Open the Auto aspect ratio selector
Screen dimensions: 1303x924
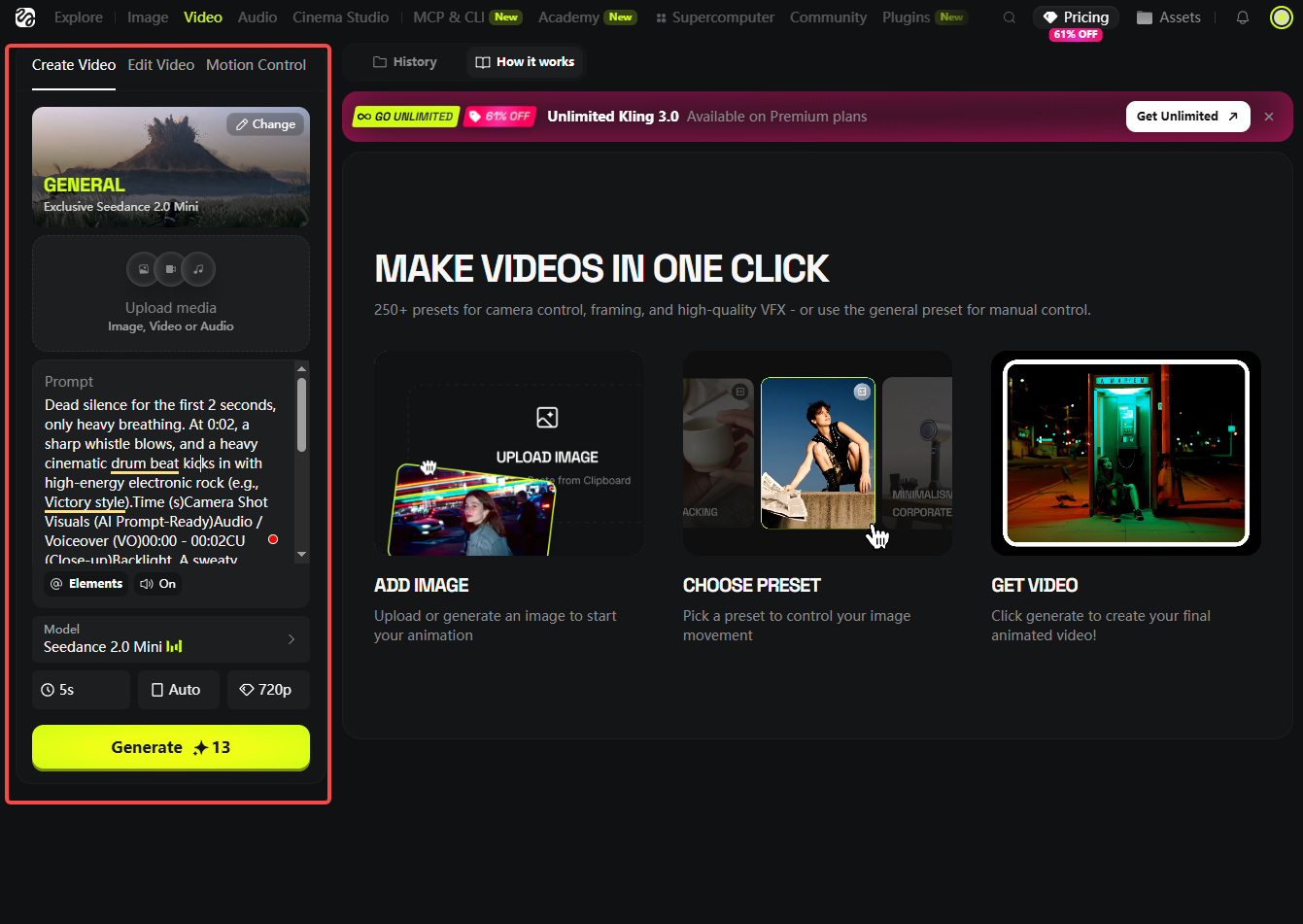(179, 690)
